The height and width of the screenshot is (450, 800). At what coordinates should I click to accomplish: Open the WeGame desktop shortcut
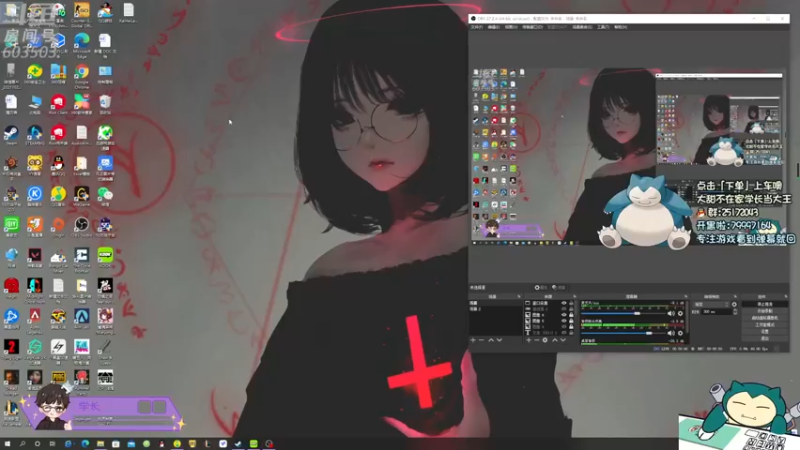[x=82, y=195]
